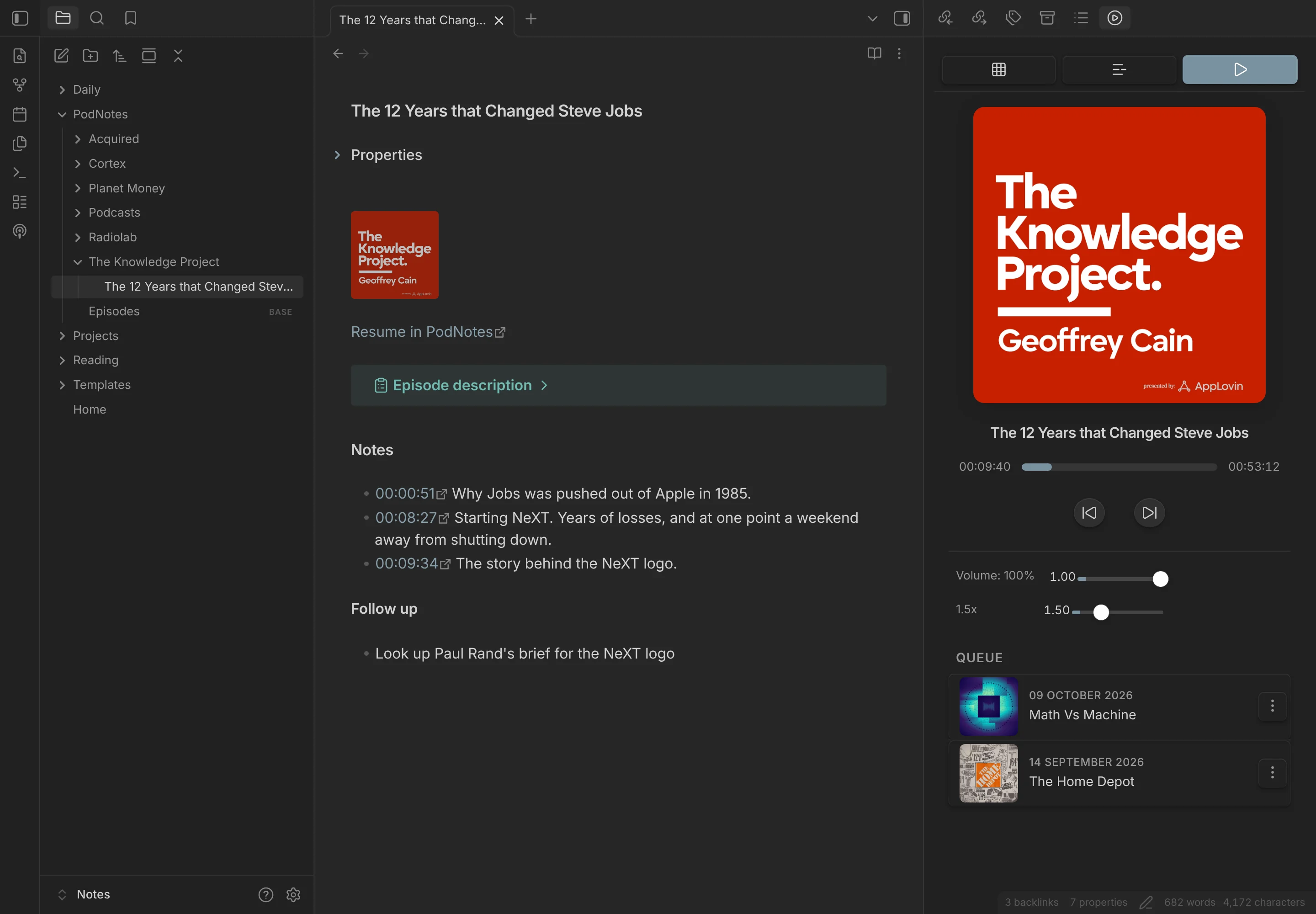Viewport: 1316px width, 914px height.
Task: Click Resume in PodNotes link
Action: [428, 332]
